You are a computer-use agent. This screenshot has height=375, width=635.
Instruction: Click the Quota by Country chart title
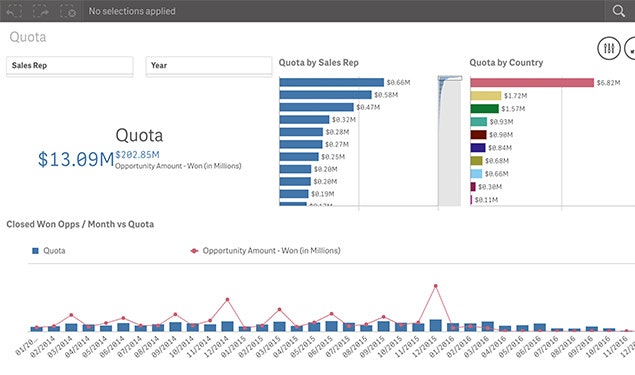point(506,62)
